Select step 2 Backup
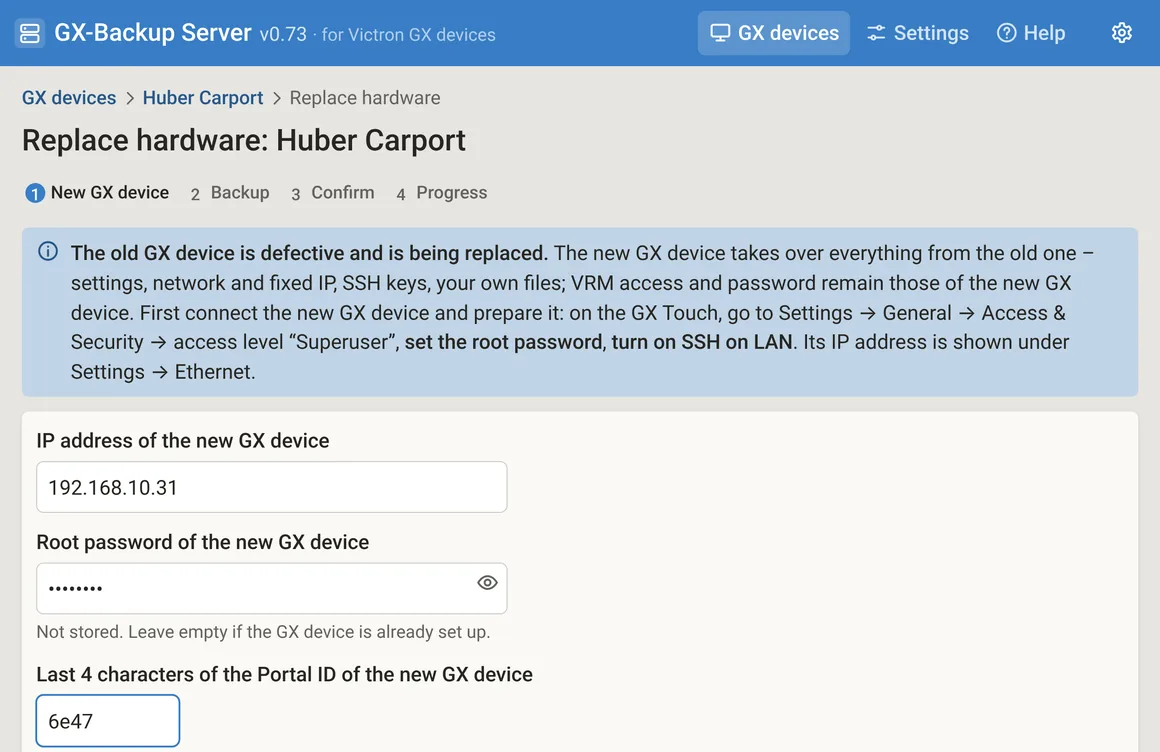Viewport: 1160px width, 752px height. click(229, 192)
